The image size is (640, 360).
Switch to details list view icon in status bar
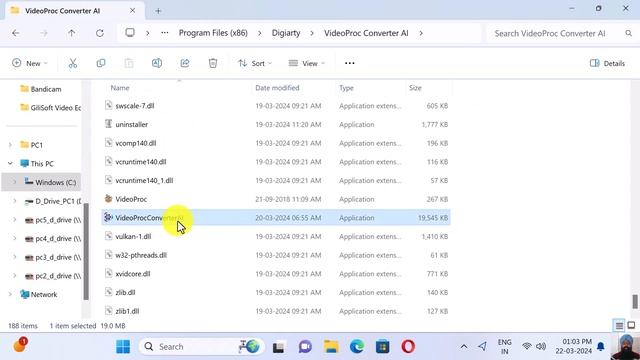pos(619,325)
